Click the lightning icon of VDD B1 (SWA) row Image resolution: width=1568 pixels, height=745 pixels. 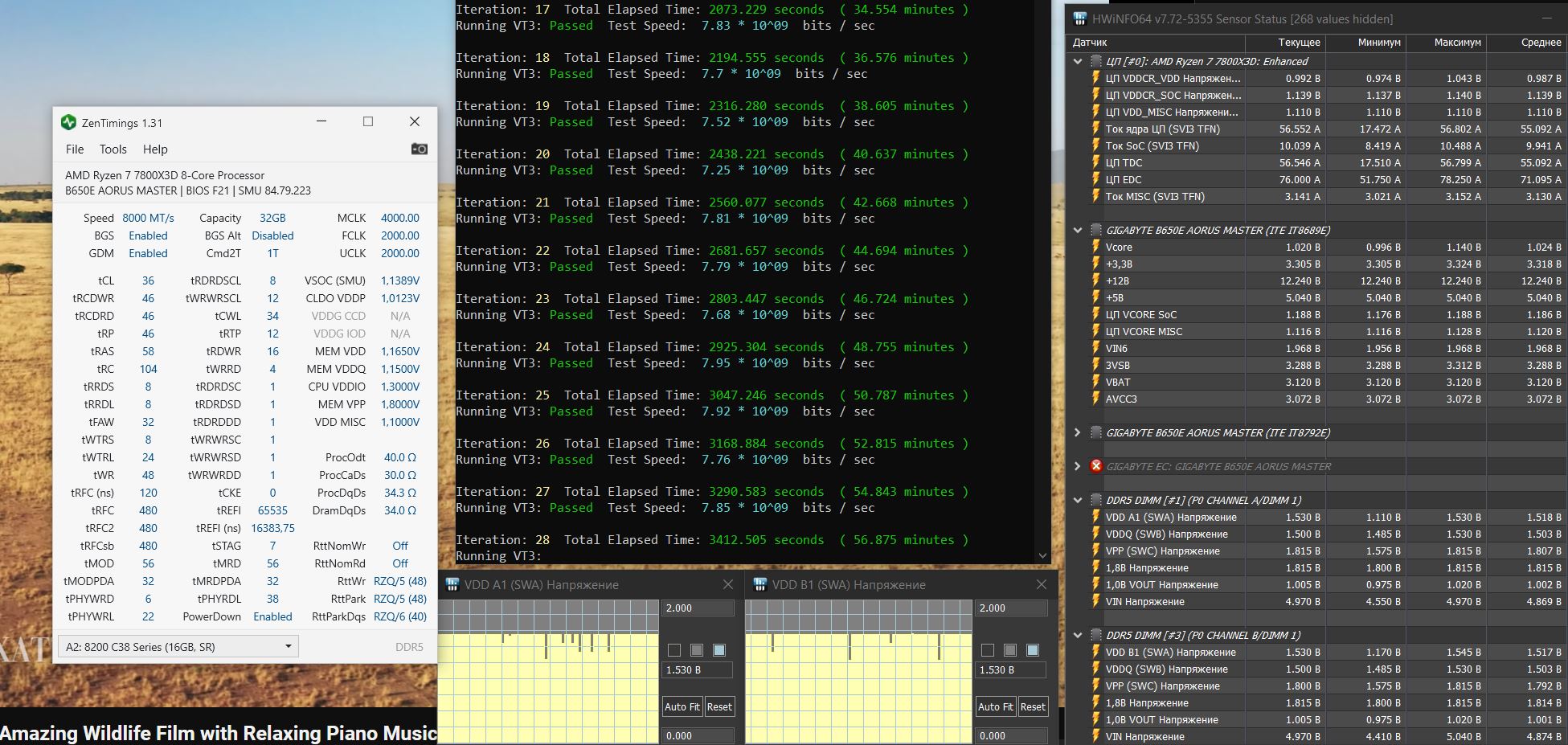point(1095,652)
